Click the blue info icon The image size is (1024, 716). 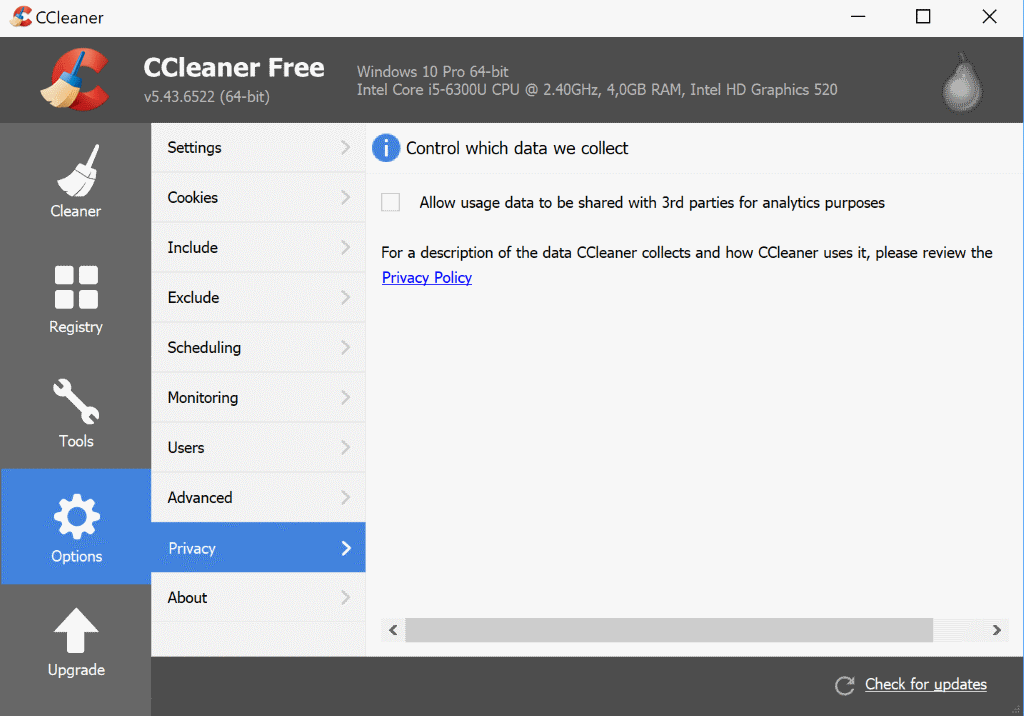(386, 148)
